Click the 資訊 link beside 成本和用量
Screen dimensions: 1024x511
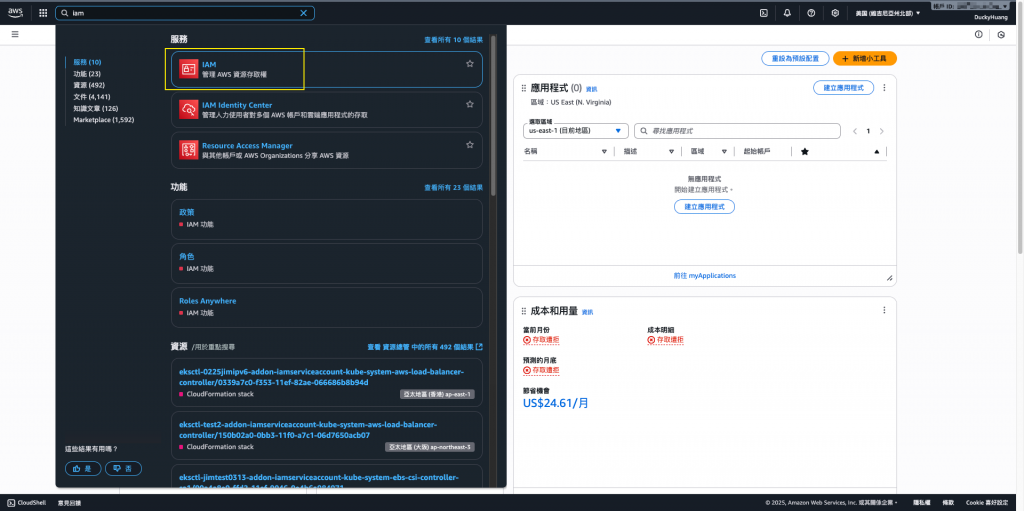(x=588, y=312)
